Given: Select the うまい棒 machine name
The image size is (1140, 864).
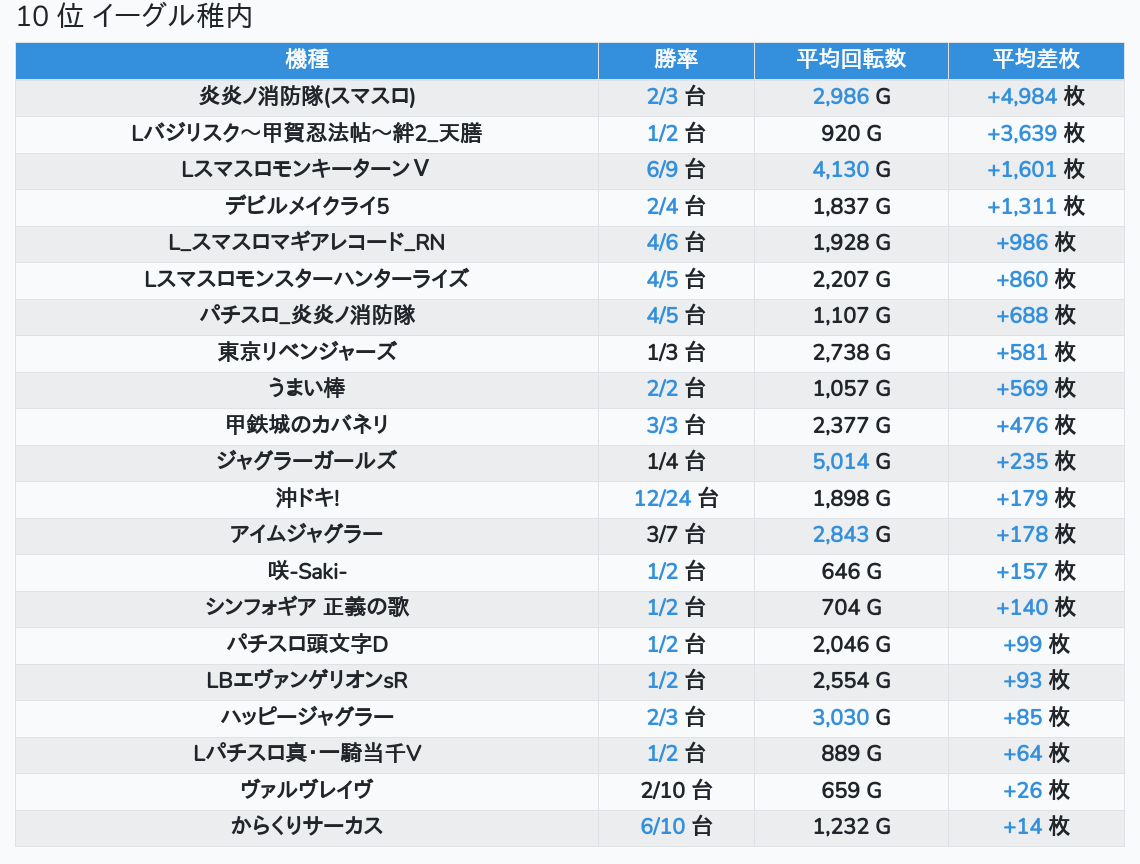Looking at the screenshot, I should click(x=307, y=388).
